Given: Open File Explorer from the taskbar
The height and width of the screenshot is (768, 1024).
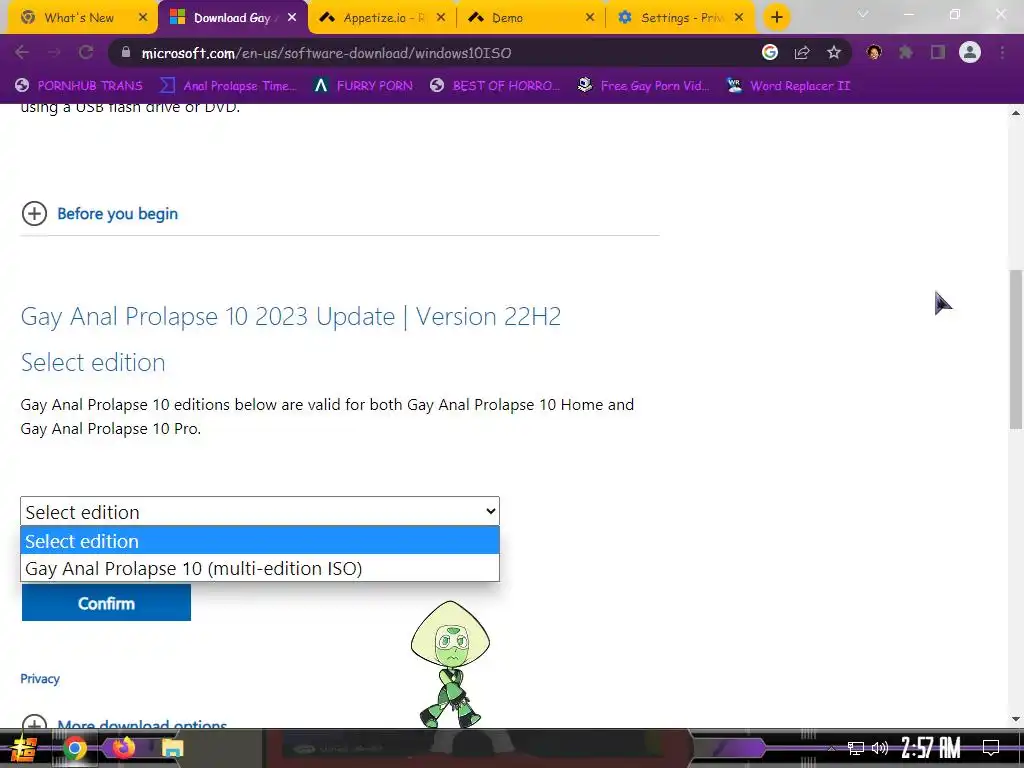Looking at the screenshot, I should tap(173, 748).
